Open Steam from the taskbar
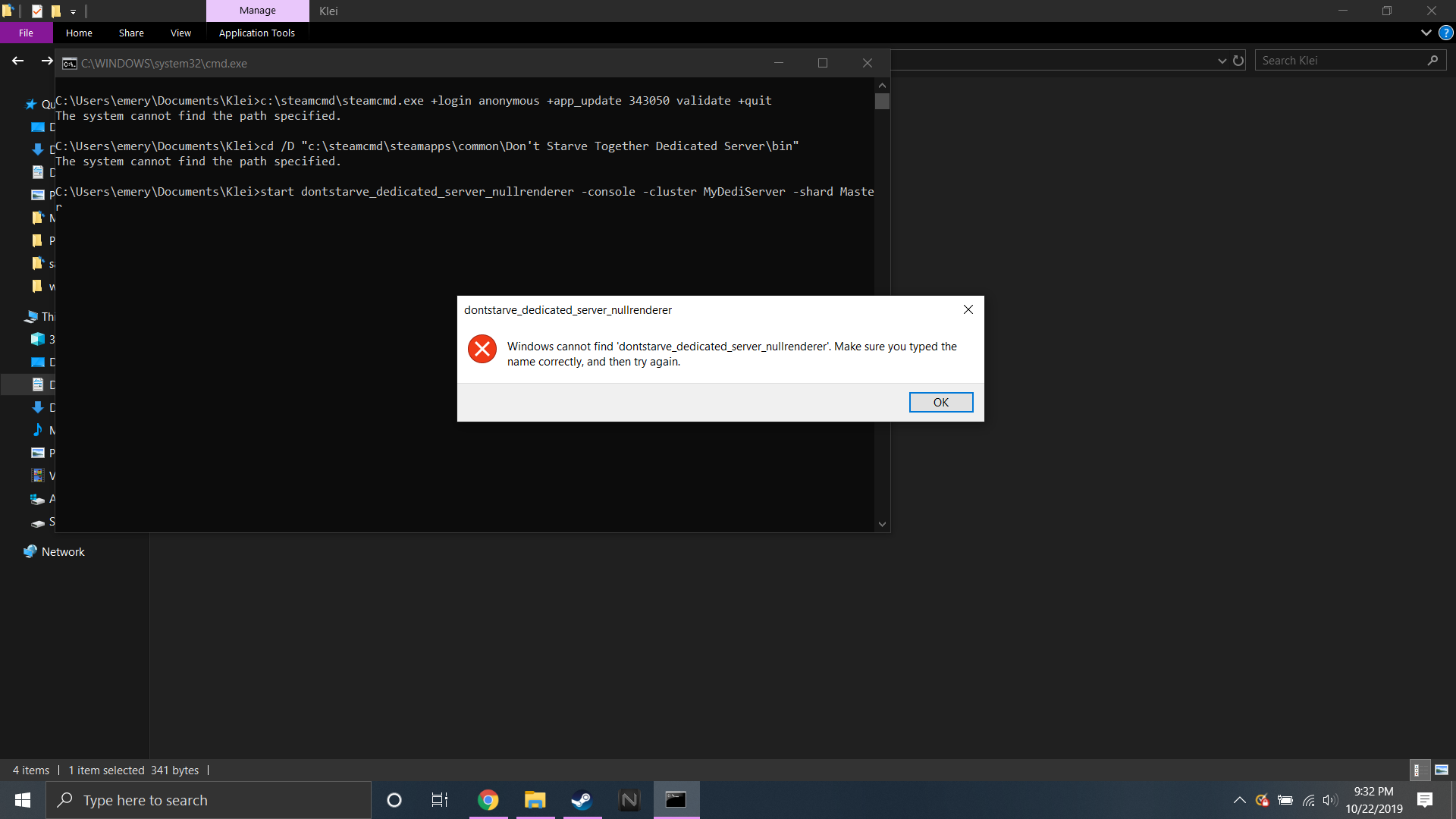This screenshot has width=1456, height=819. 582,800
